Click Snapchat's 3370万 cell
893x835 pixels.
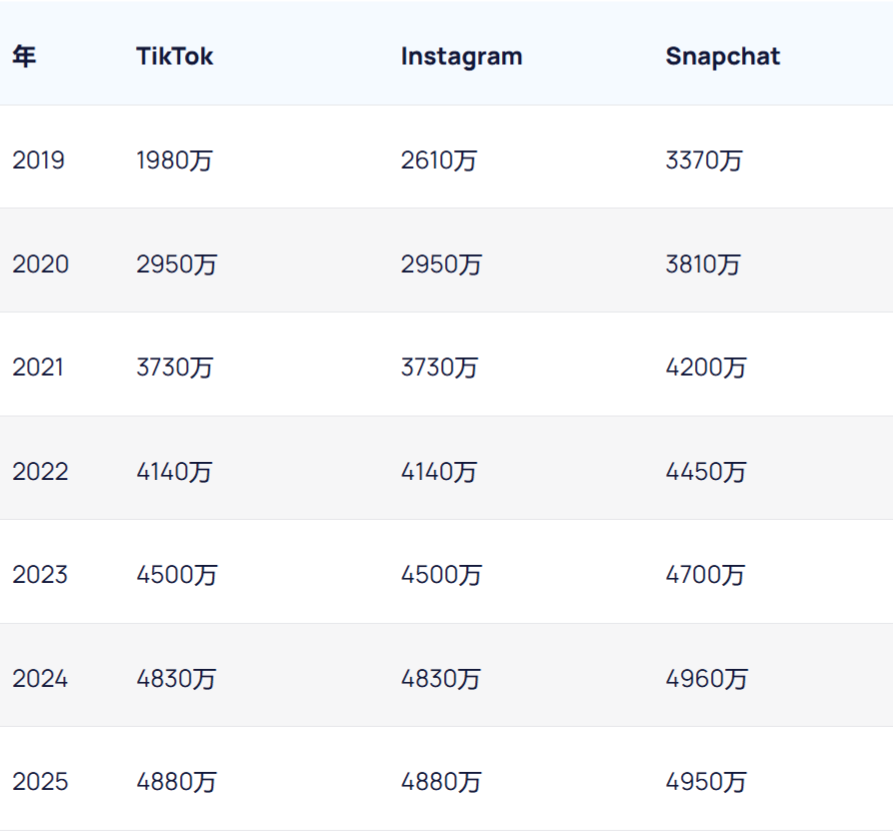pos(704,160)
